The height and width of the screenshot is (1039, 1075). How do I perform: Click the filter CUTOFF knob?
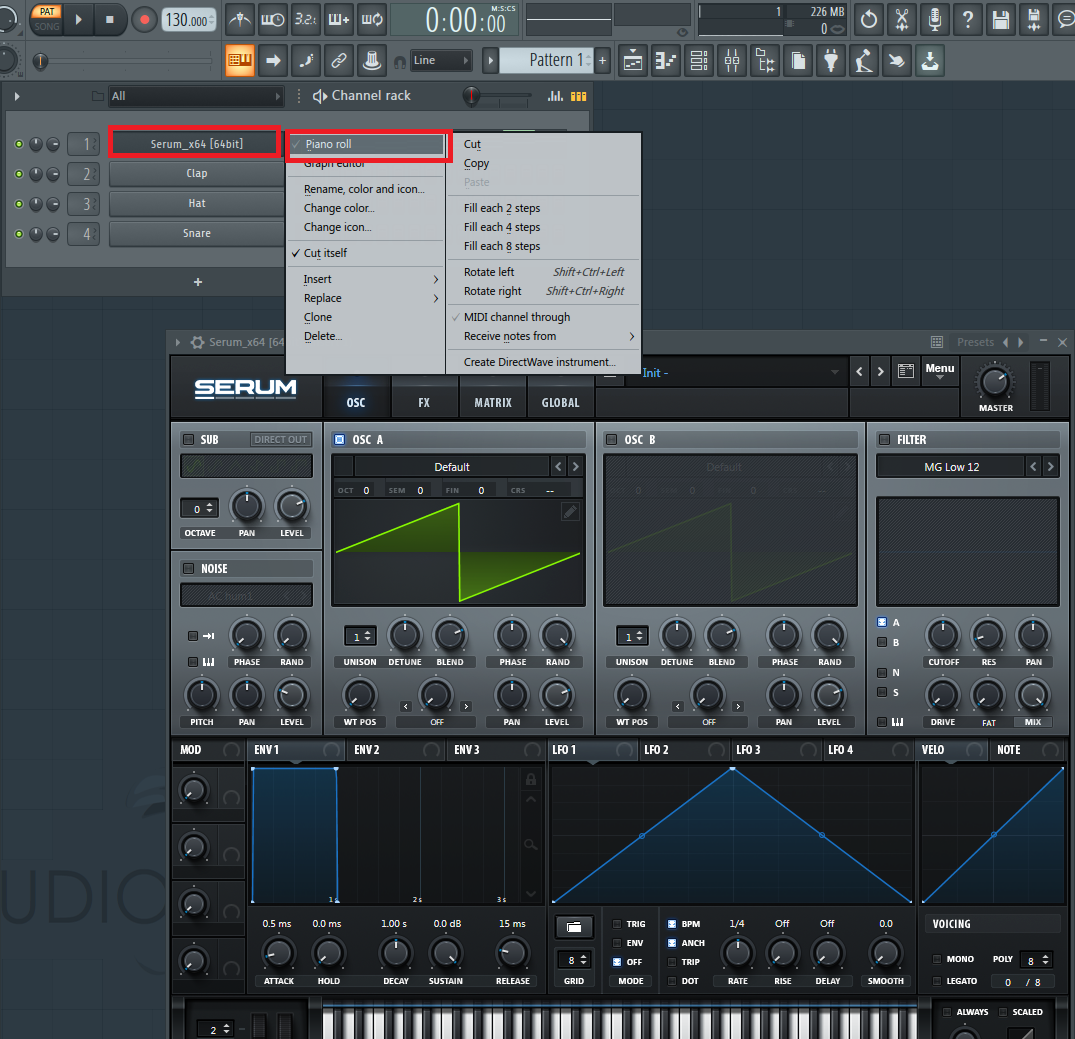pyautogui.click(x=943, y=635)
